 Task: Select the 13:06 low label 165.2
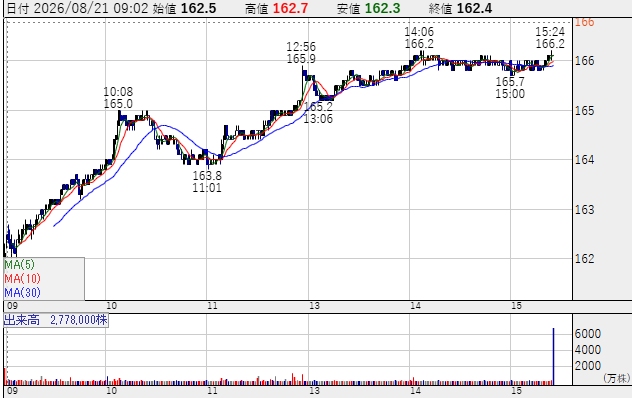(x=318, y=106)
